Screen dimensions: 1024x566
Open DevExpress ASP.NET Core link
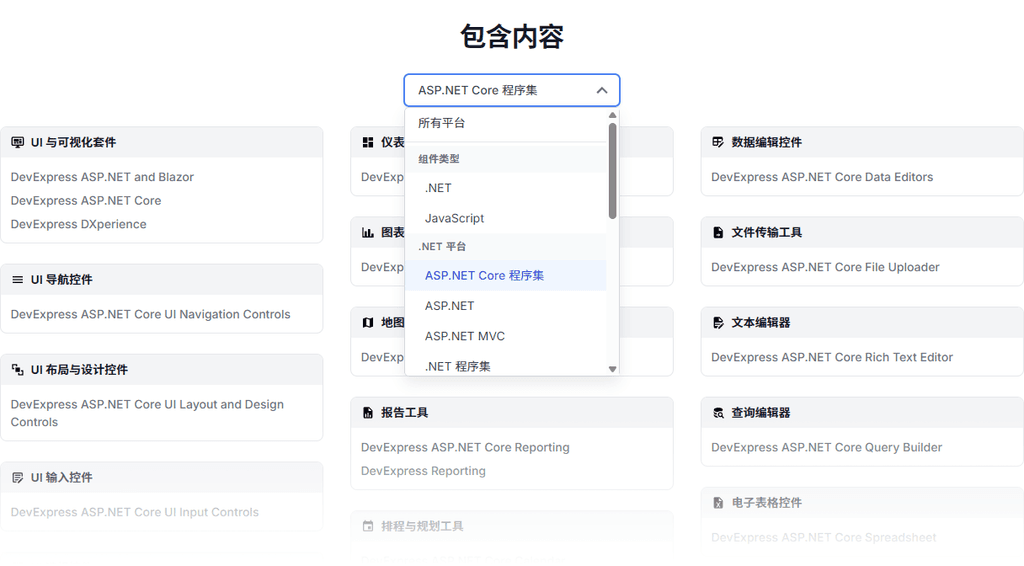coord(86,200)
